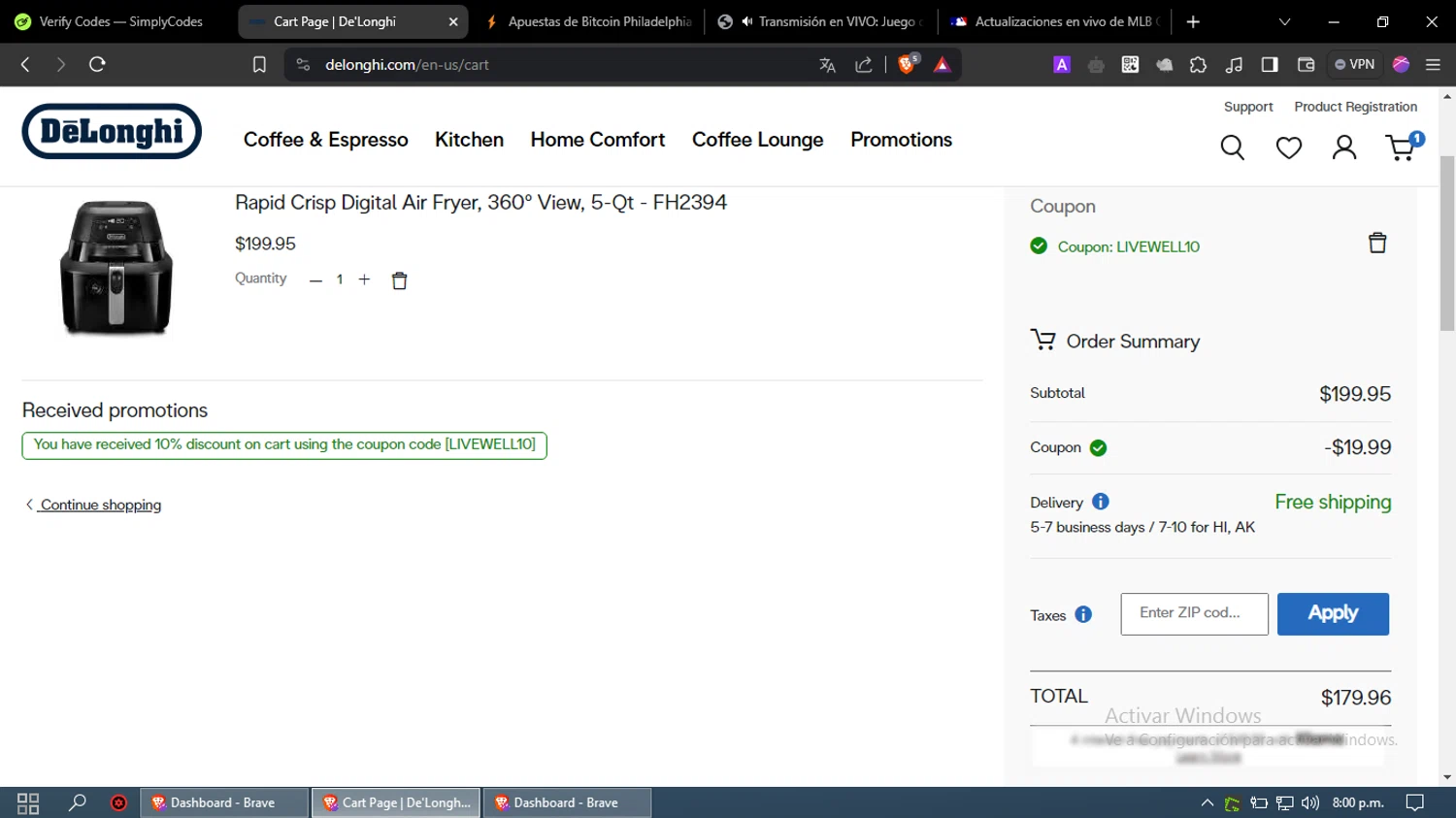Show Delivery info tooltip icon

coord(1100,502)
